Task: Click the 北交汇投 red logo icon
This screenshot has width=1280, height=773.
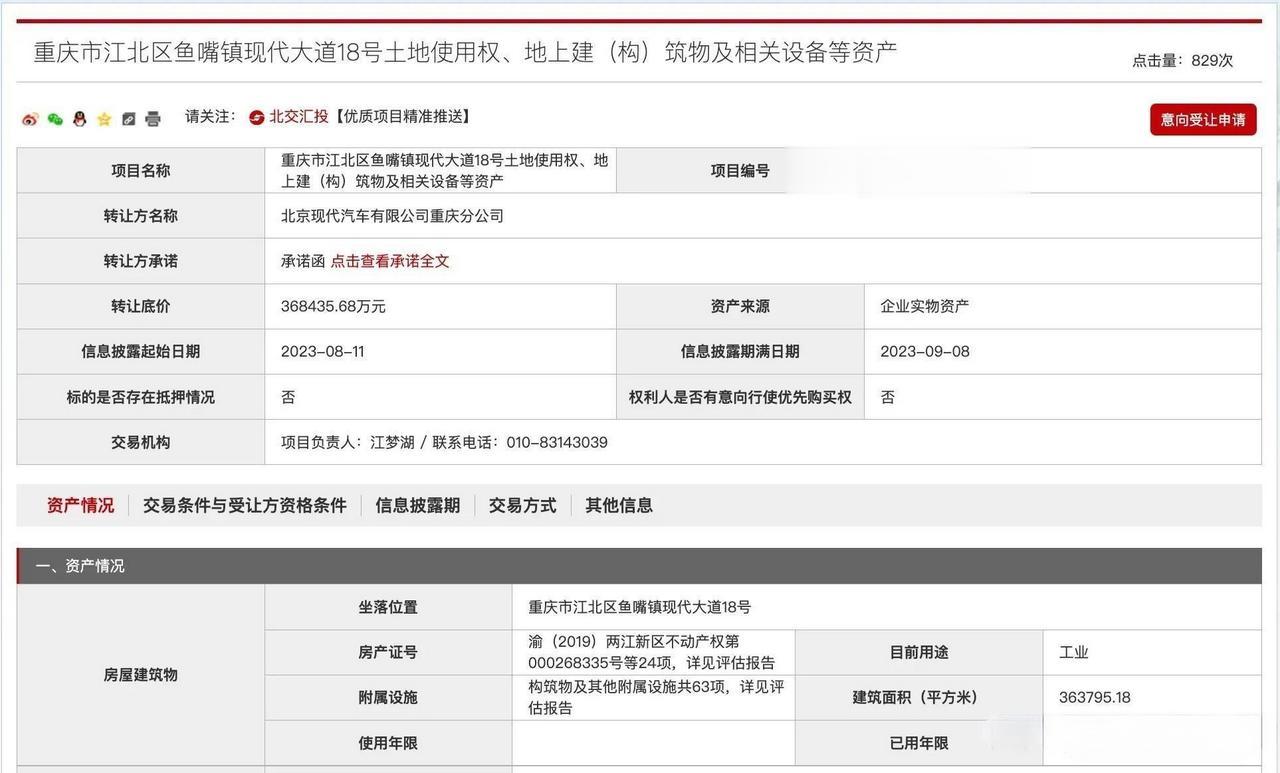Action: (257, 118)
